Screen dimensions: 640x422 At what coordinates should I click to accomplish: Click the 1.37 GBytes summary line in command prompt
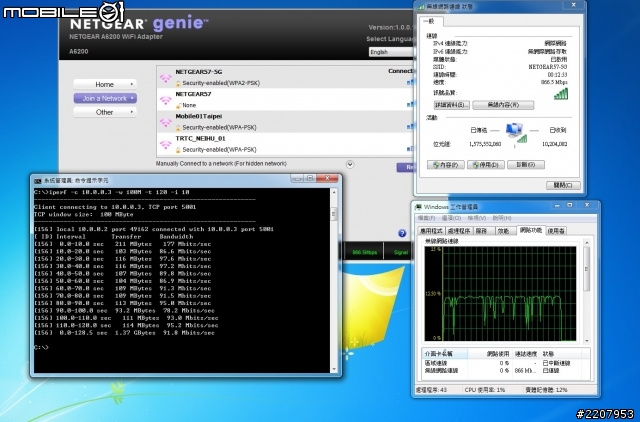point(124,333)
